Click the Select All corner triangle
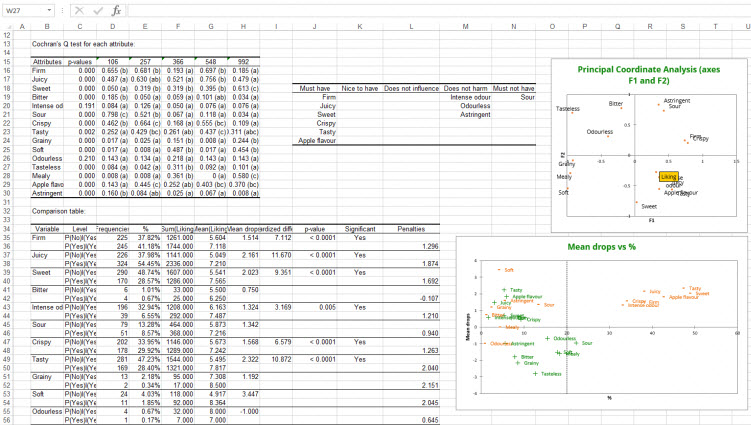 (8, 25)
